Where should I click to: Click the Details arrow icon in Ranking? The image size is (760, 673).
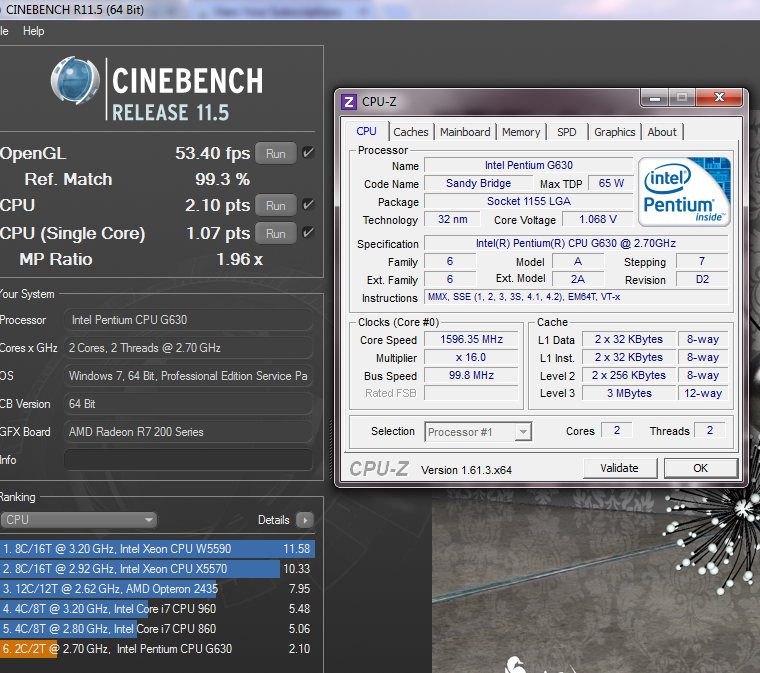coord(304,520)
